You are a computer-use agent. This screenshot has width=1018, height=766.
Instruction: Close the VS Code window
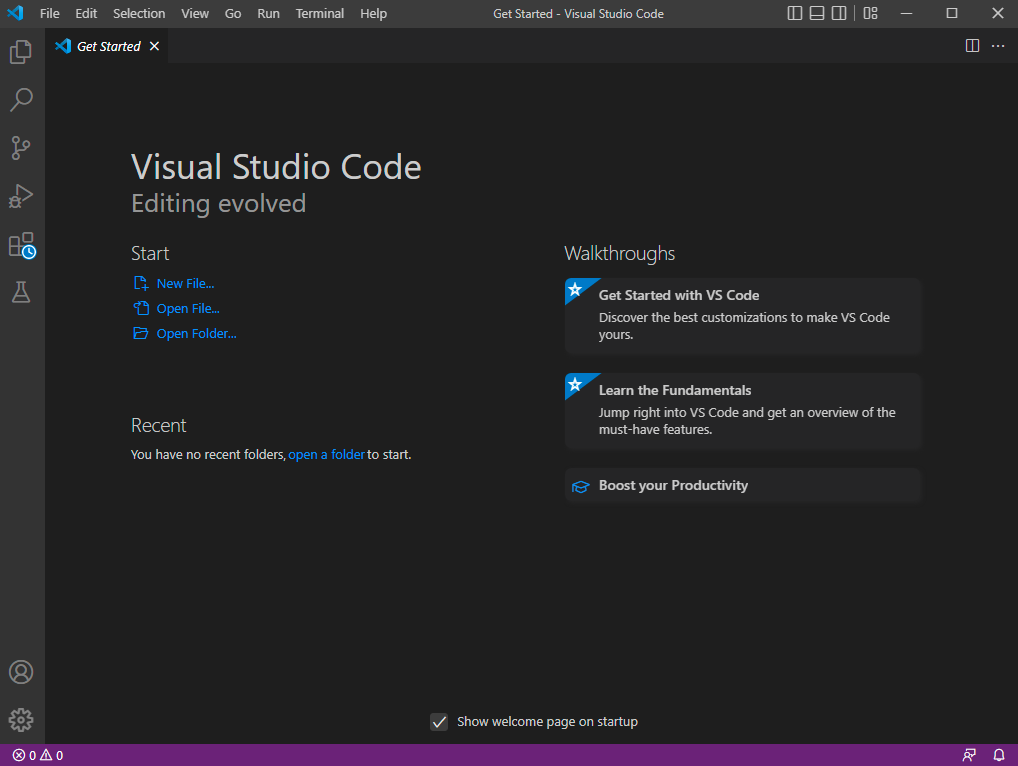click(x=997, y=13)
